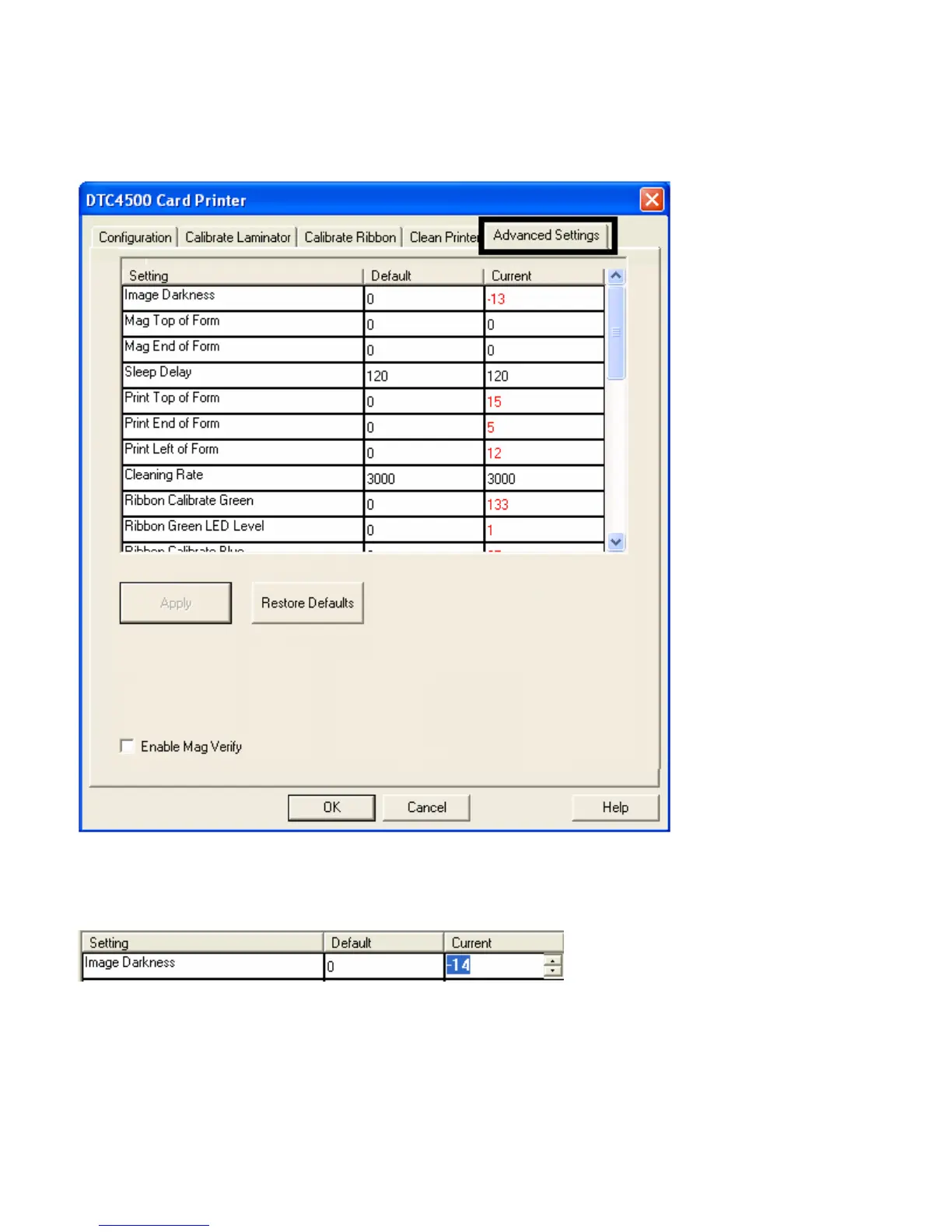Click the Print Top of Form label
Viewport: 952px width, 1232px height.
tap(172, 398)
